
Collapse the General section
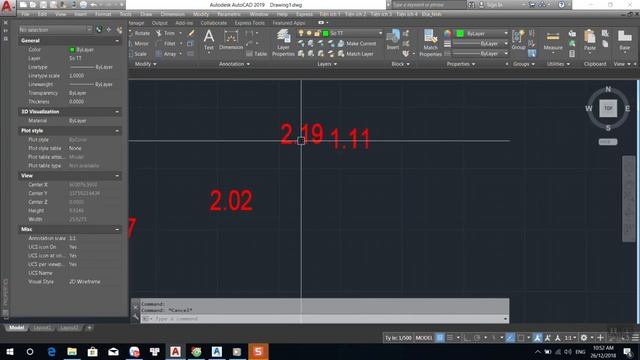[x=117, y=41]
